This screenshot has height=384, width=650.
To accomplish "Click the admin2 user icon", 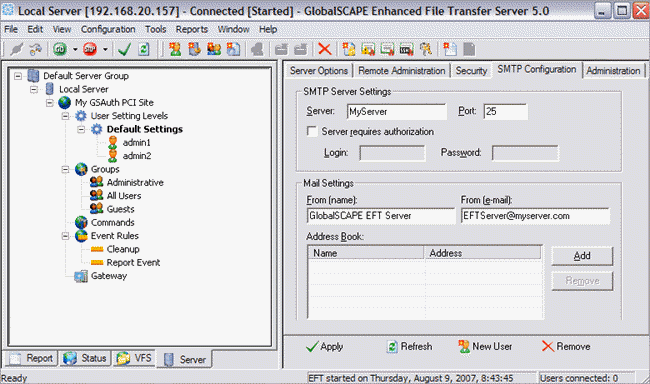I will pyautogui.click(x=113, y=156).
